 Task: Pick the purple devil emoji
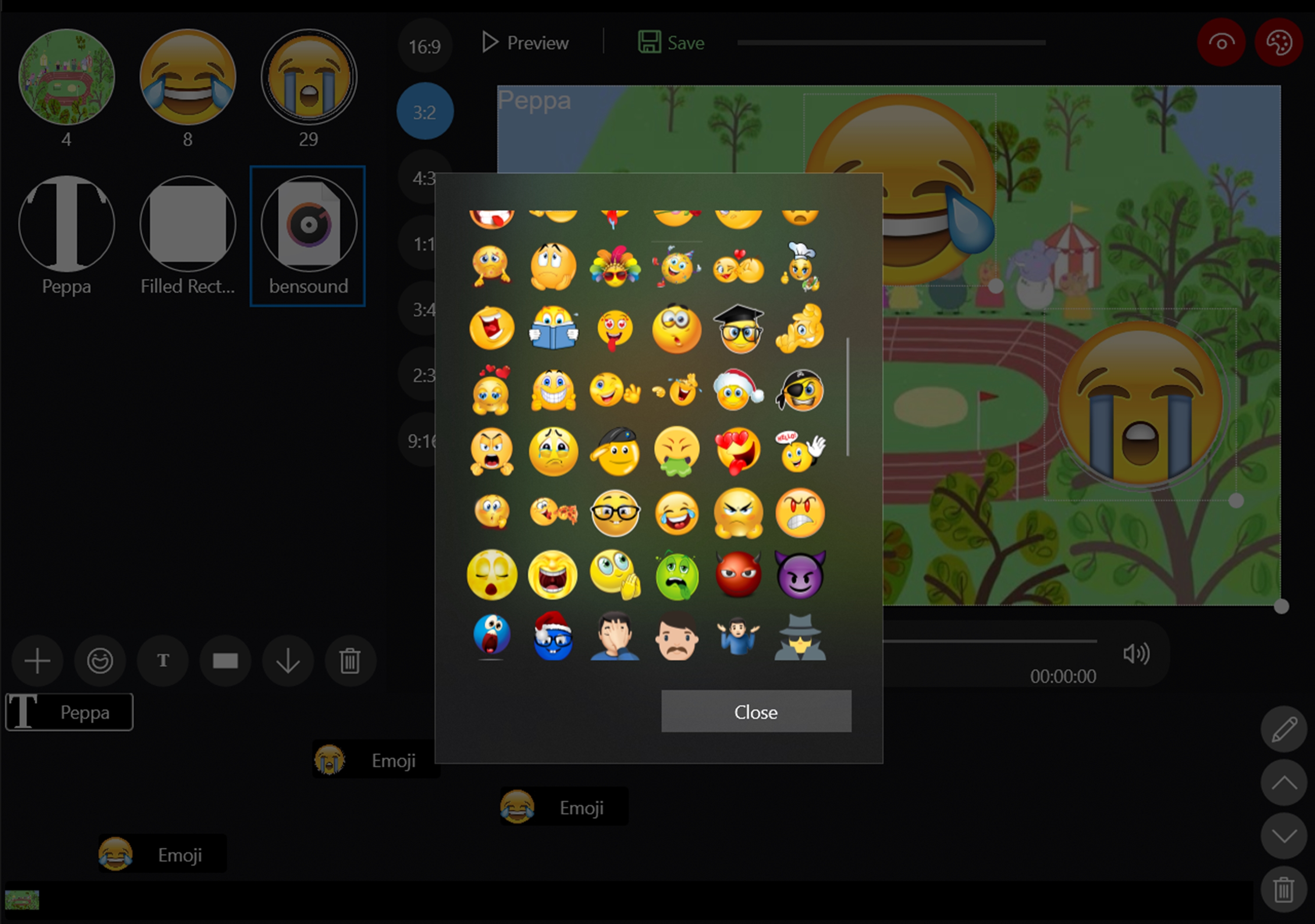tap(800, 575)
